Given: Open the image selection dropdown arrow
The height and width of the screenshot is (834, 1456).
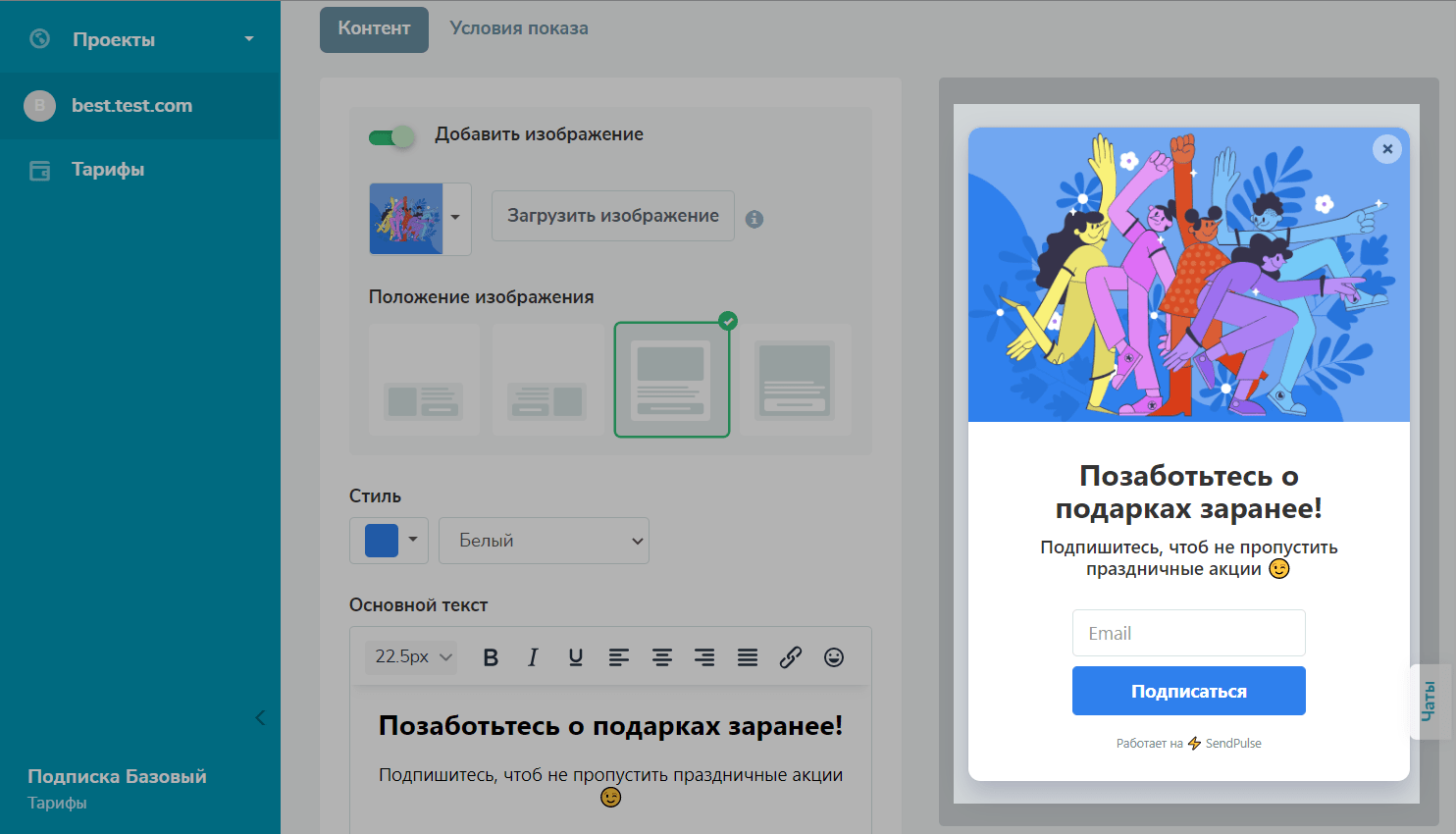Looking at the screenshot, I should pyautogui.click(x=456, y=218).
